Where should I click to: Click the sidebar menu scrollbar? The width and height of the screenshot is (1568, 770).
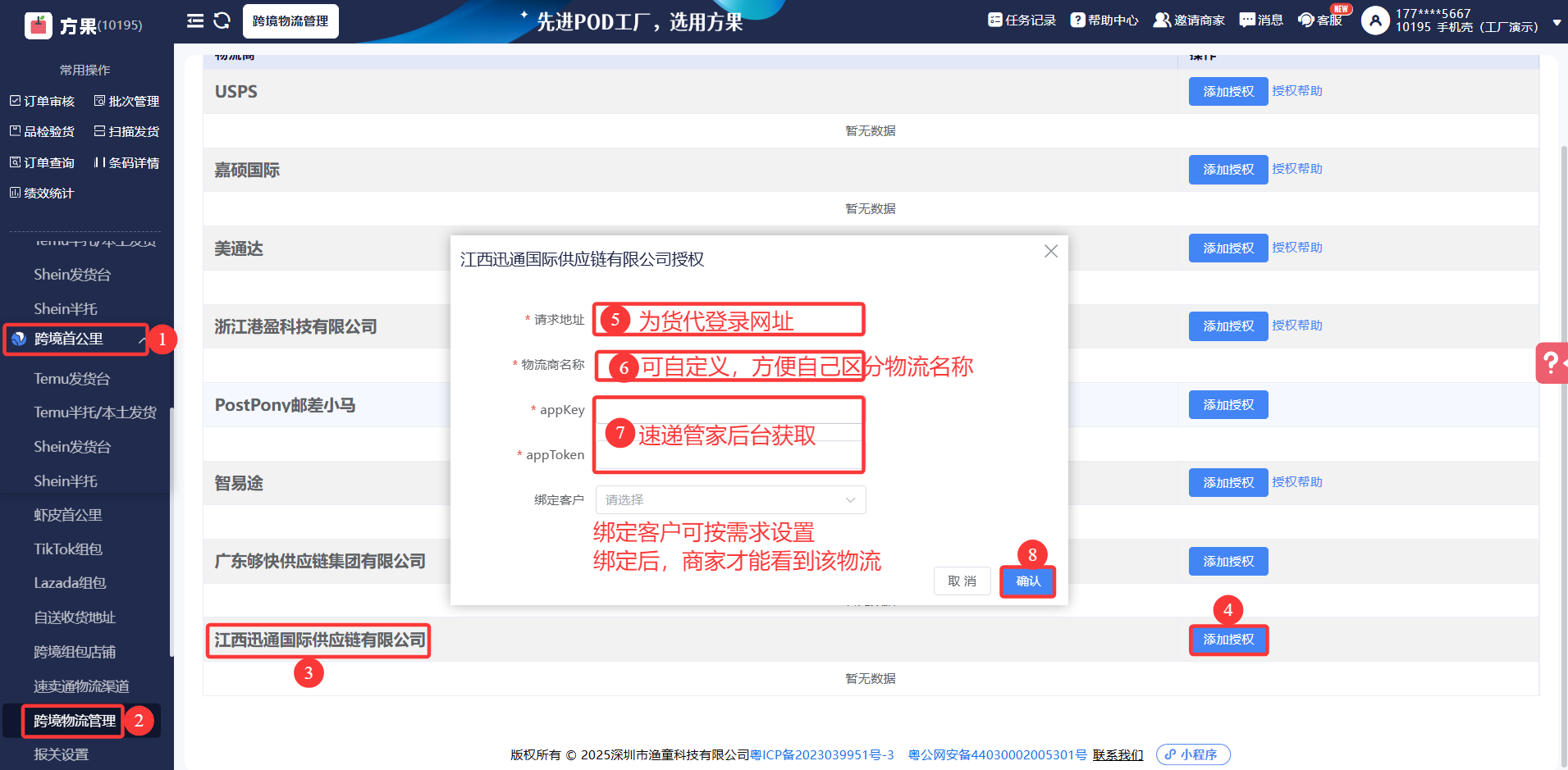coord(171,531)
